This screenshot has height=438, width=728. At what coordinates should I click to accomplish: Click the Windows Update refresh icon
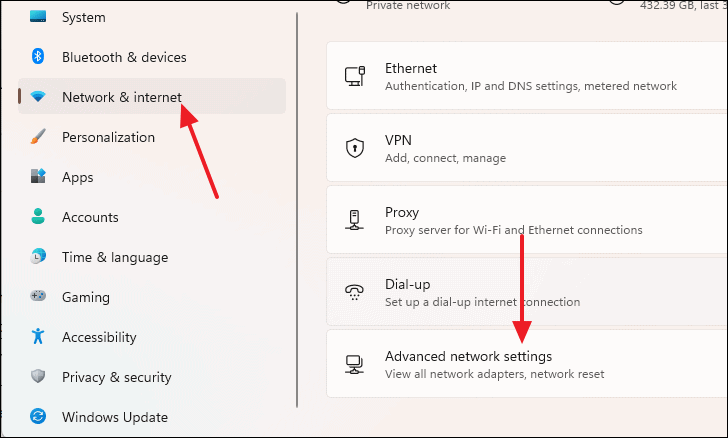coord(38,416)
